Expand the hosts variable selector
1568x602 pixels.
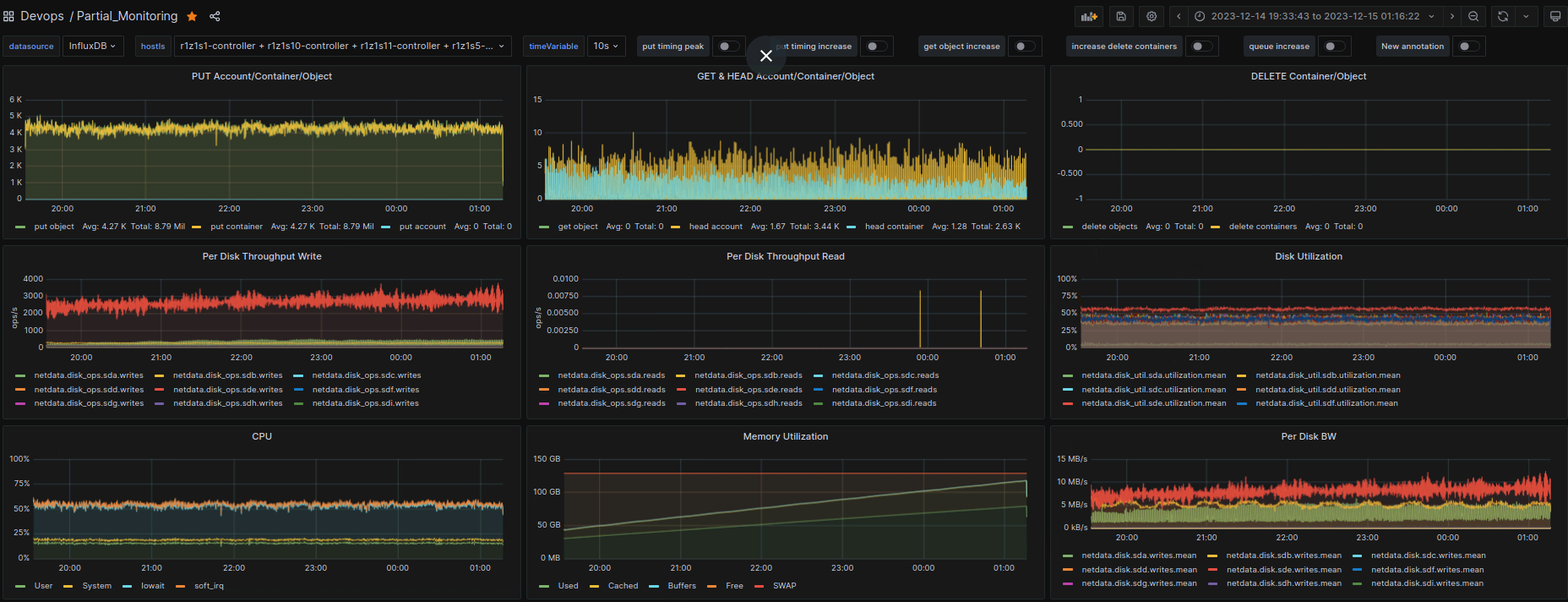(342, 47)
